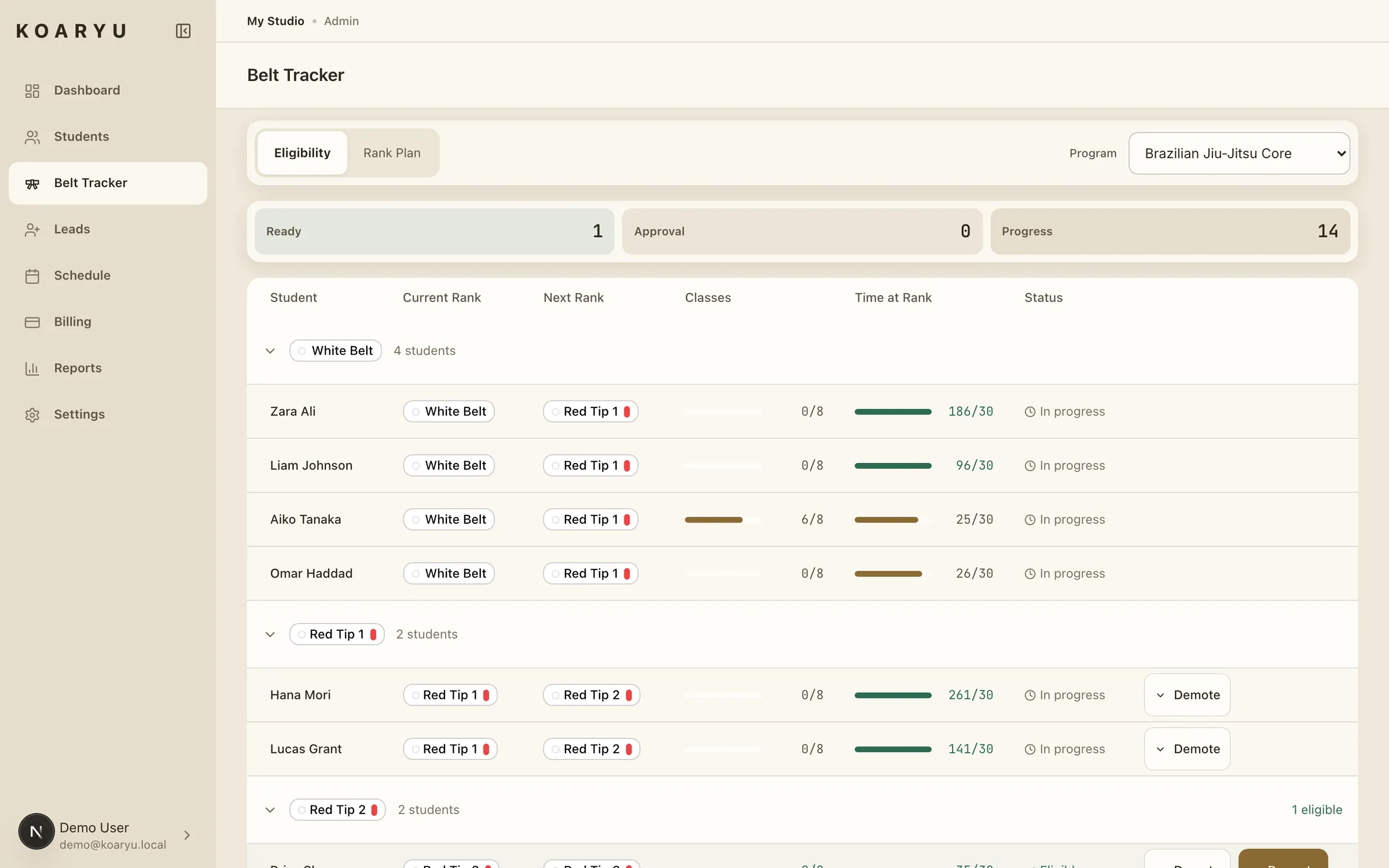The width and height of the screenshot is (1389, 868).
Task: Click clock icon in Aiko Tanaka's status
Action: click(1030, 520)
